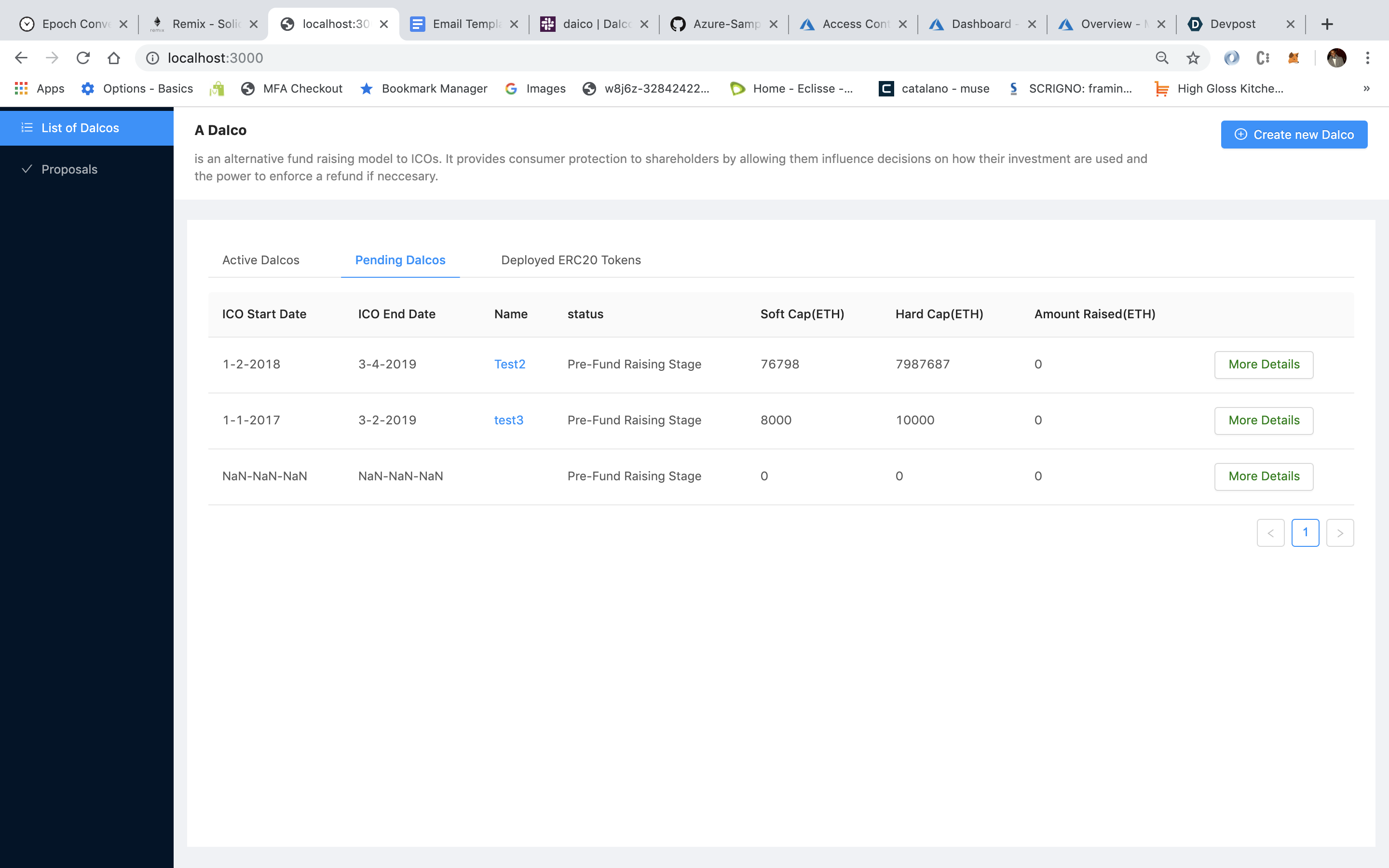The width and height of the screenshot is (1389, 868).
Task: Click the user profile avatar
Action: [1337, 58]
